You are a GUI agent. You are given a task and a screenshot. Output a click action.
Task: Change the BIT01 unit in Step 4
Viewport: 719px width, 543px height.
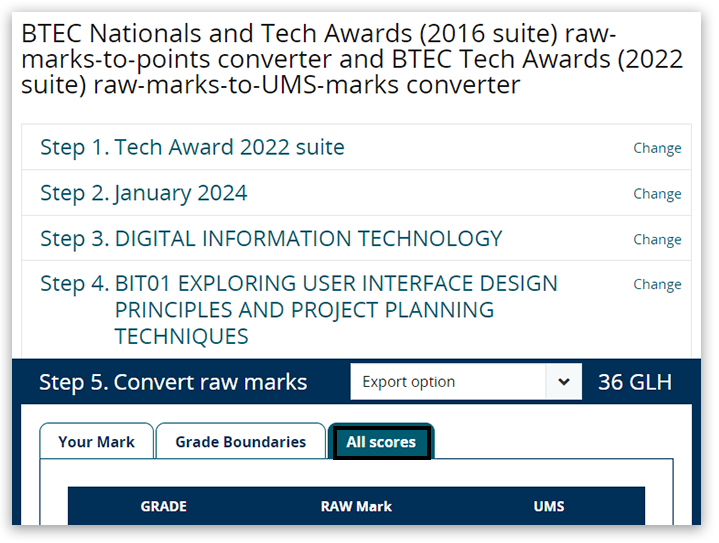[x=657, y=284]
